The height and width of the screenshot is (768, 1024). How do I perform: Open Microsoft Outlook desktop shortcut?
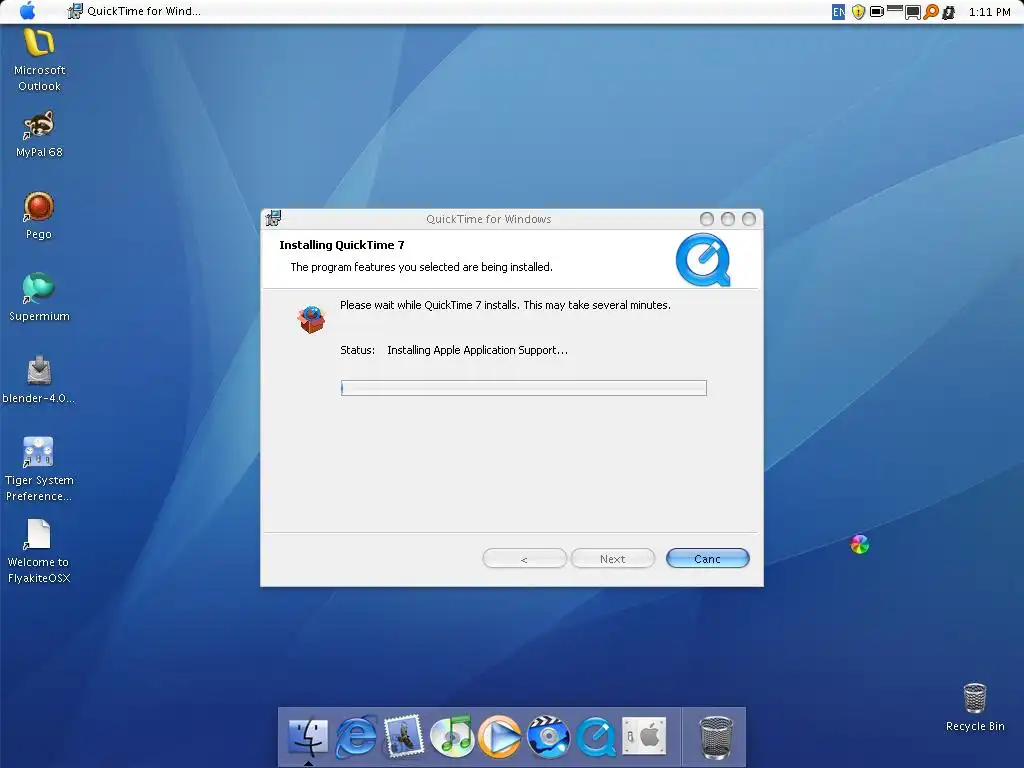(39, 60)
